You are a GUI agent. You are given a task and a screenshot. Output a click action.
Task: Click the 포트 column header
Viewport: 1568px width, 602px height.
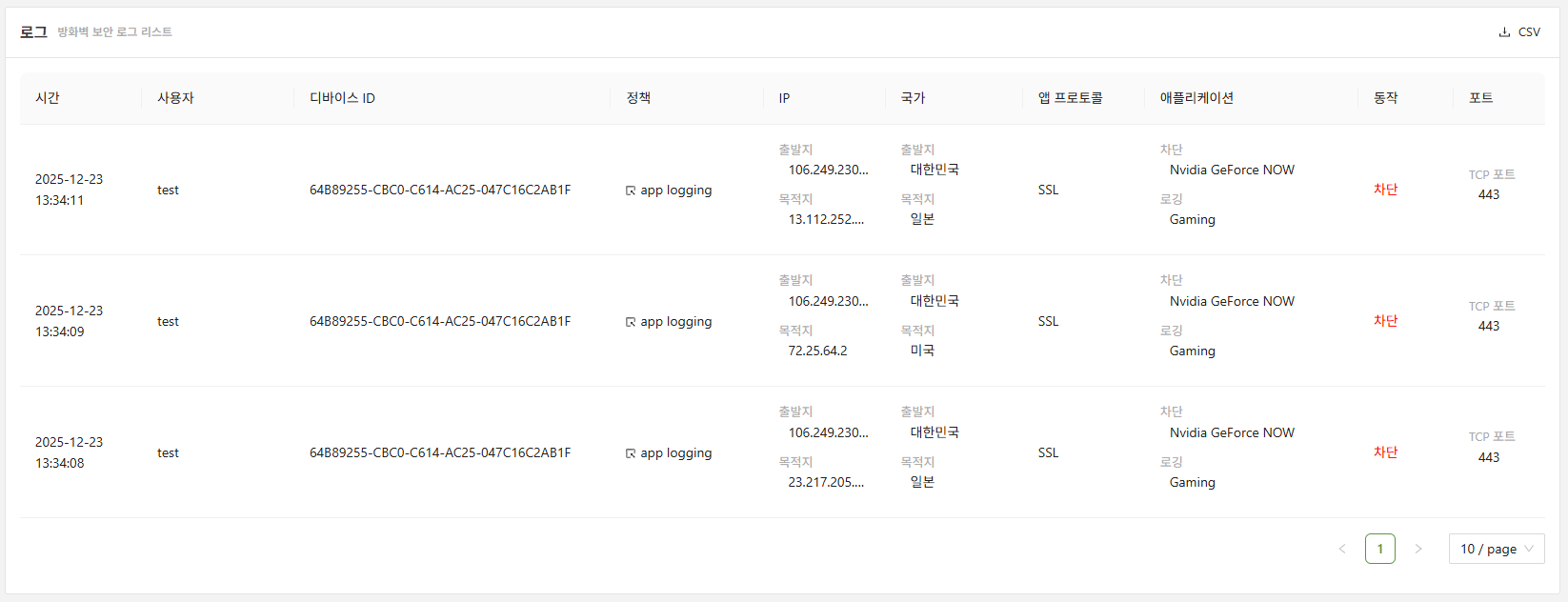tap(1480, 98)
